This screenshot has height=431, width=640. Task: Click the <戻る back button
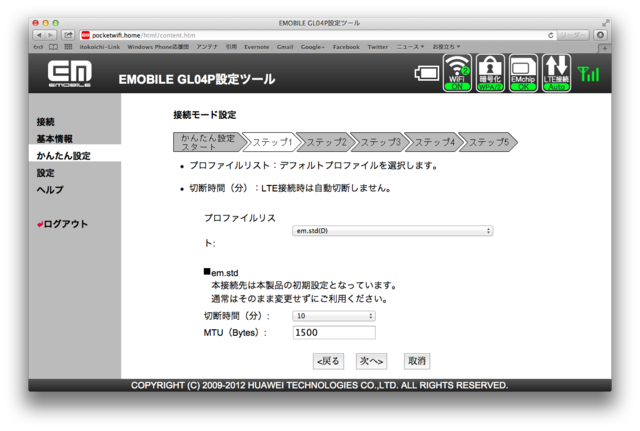pyautogui.click(x=328, y=361)
